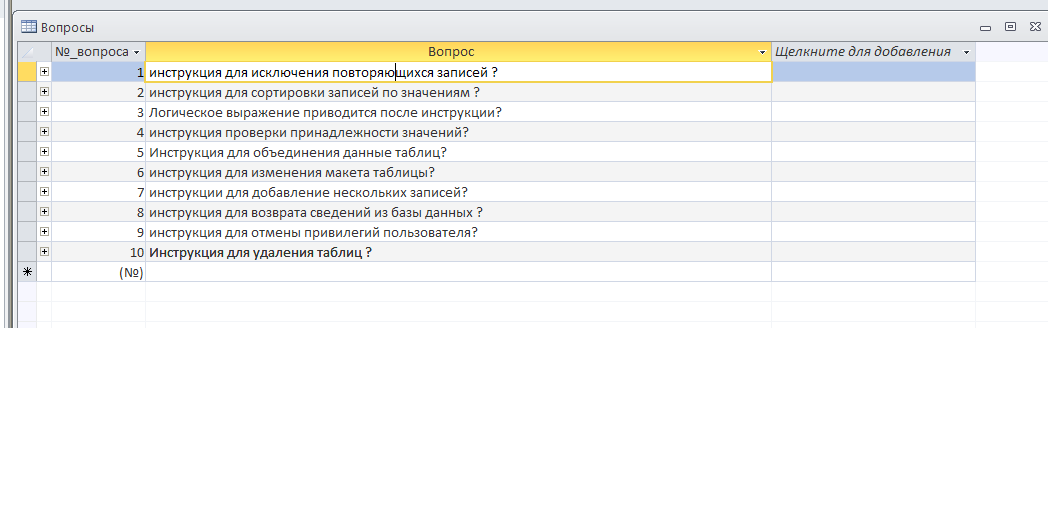Click the cell 'инструкция для отмены привилегий пользователя?'

click(x=458, y=232)
